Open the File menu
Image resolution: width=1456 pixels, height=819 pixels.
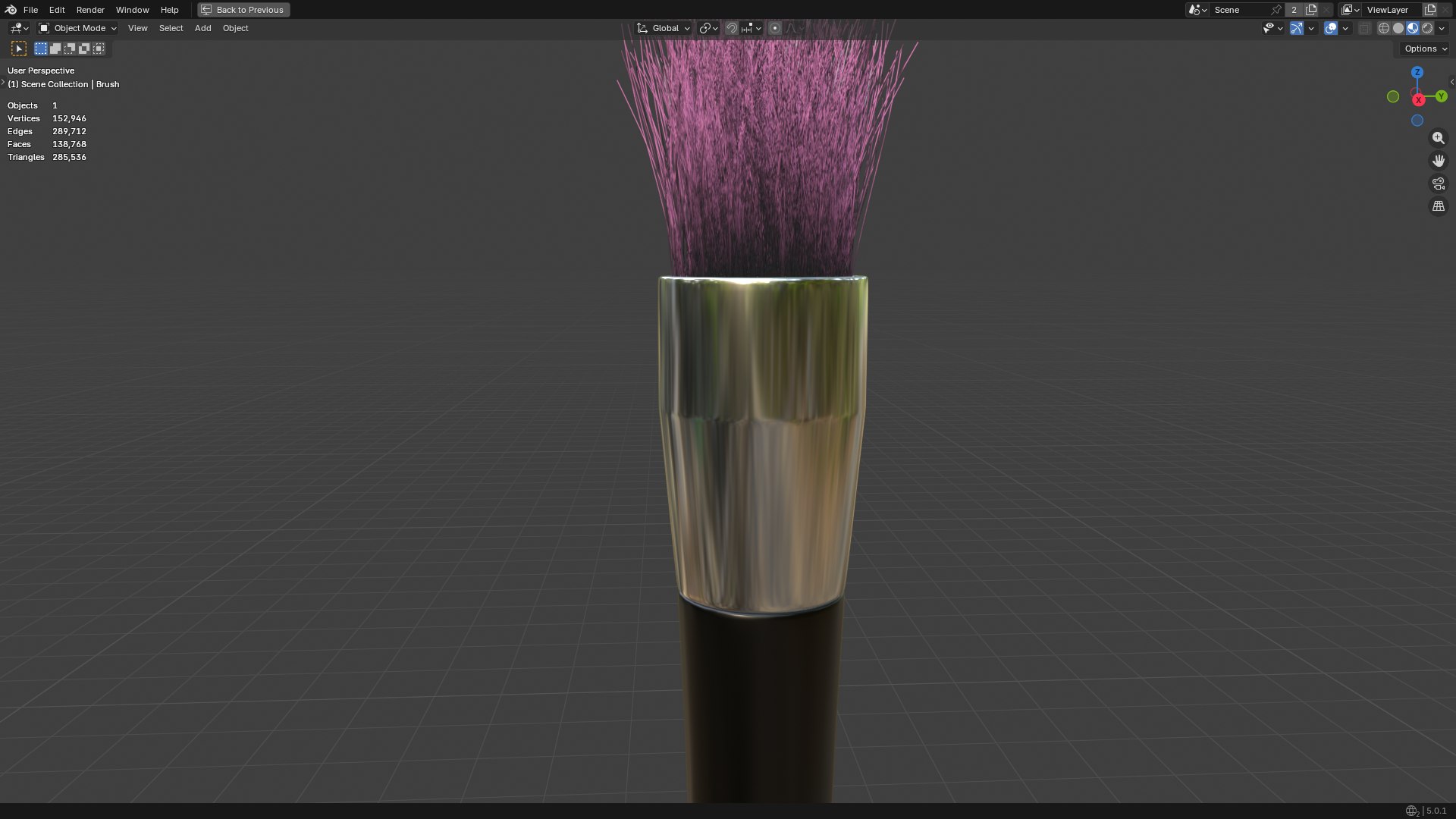[30, 10]
